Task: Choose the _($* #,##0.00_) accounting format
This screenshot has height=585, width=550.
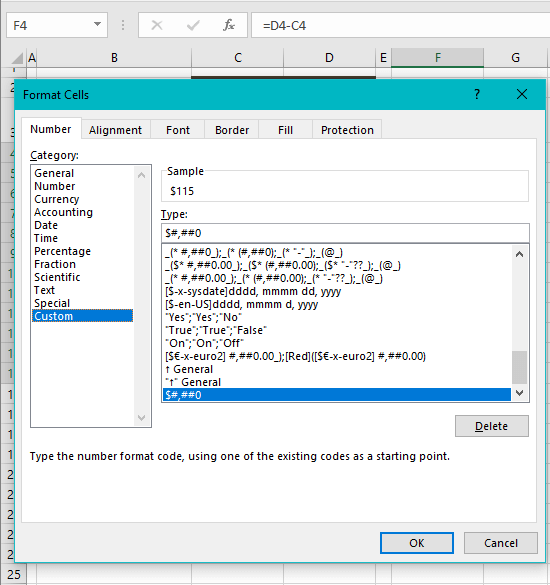Action: point(337,266)
